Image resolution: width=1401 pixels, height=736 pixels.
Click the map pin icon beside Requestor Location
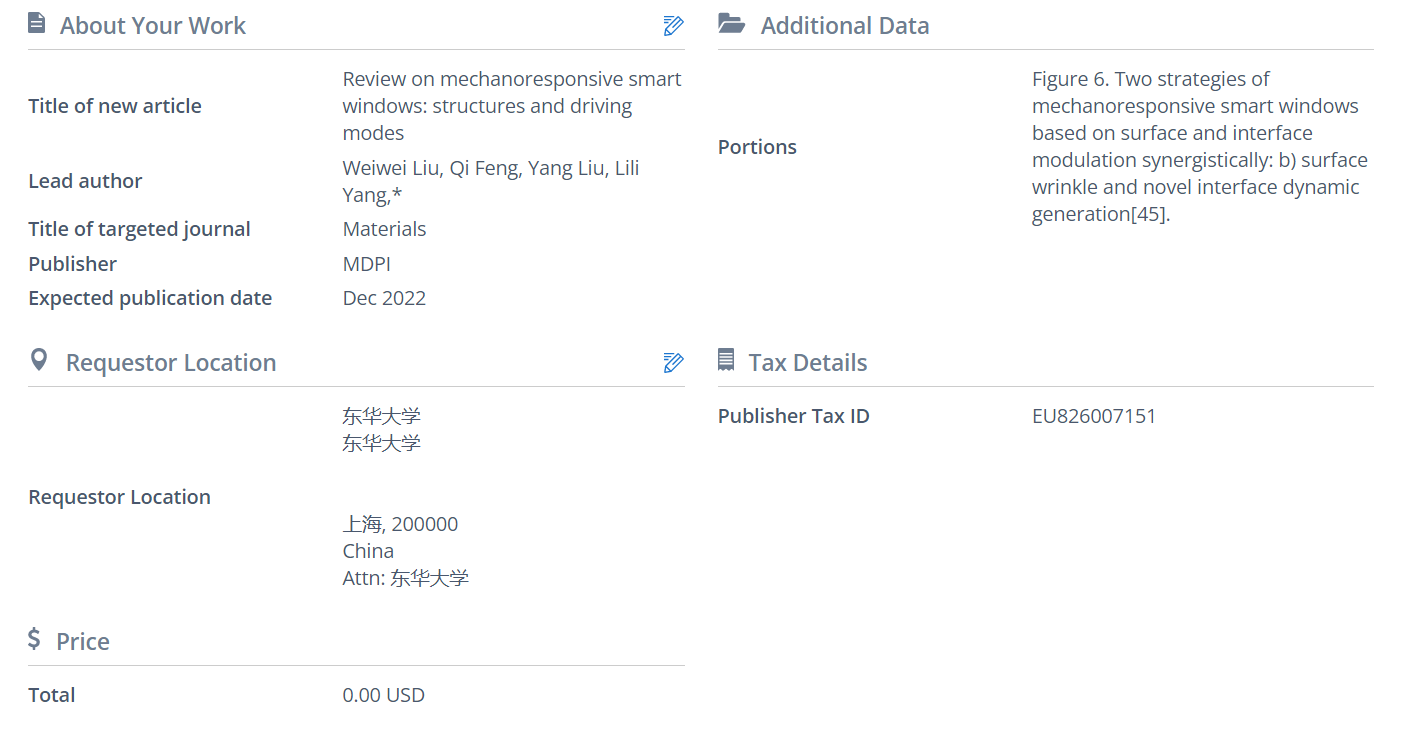[39, 360]
